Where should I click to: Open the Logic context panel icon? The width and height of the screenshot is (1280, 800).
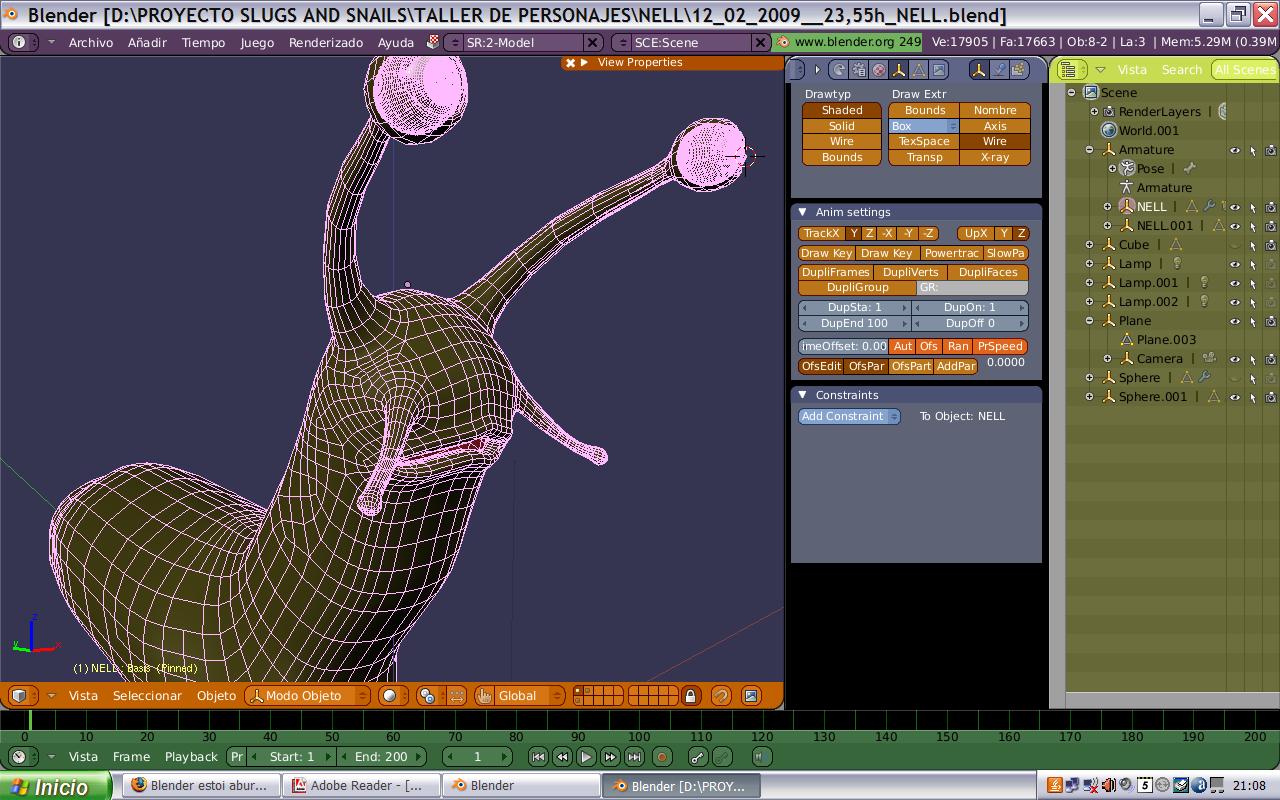coord(838,70)
